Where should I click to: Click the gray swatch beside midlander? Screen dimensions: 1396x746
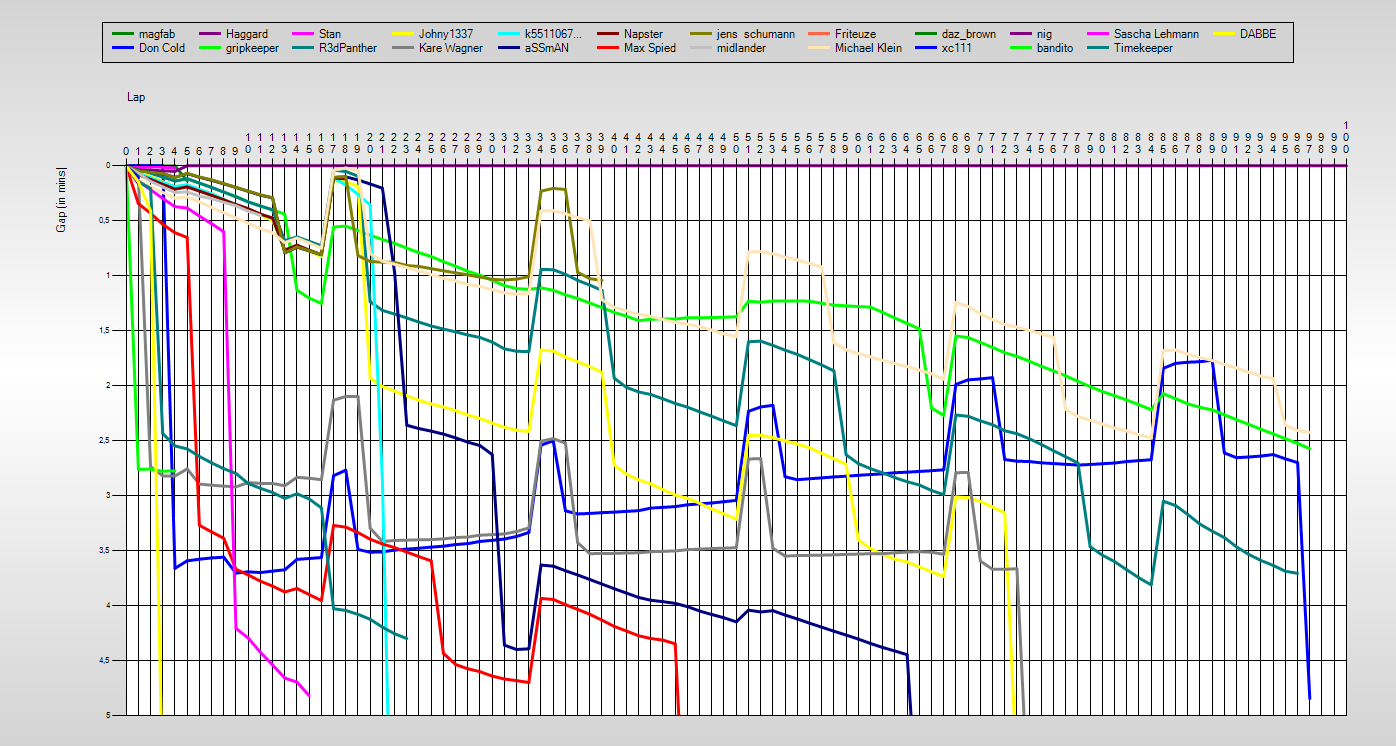tap(700, 49)
